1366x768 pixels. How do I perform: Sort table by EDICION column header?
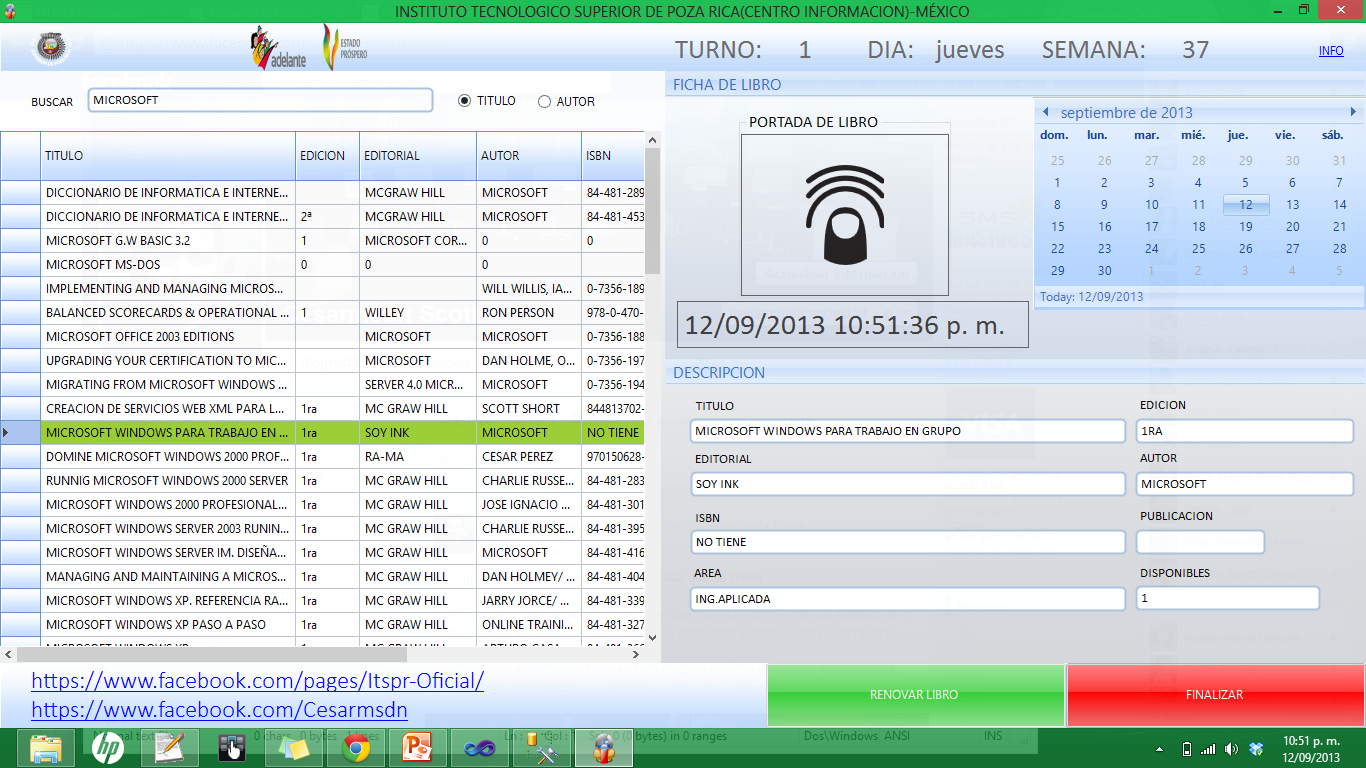[x=327, y=156]
